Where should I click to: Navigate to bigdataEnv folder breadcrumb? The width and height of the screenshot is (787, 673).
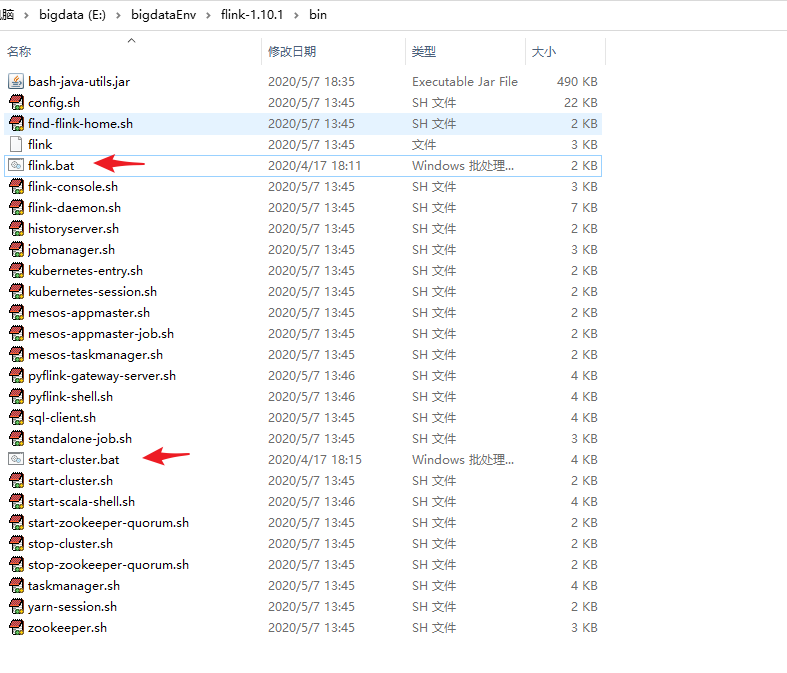coord(164,15)
